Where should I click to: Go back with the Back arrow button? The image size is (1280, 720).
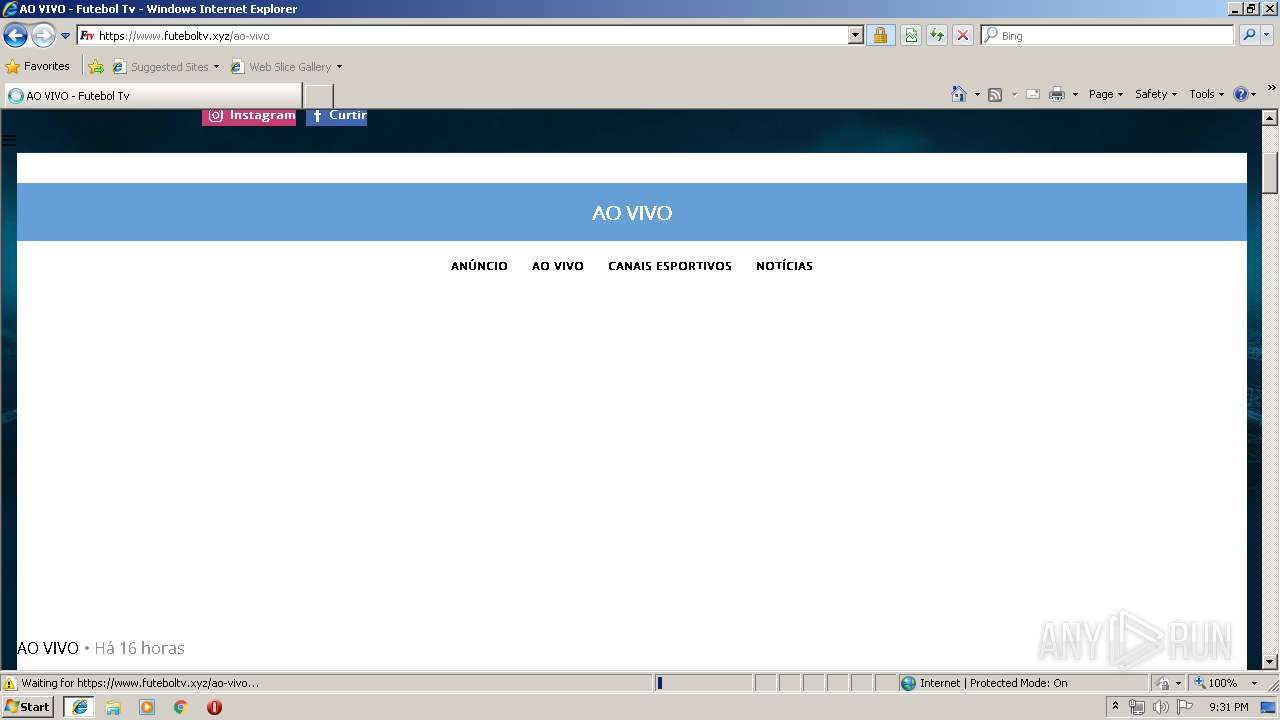pyautogui.click(x=15, y=36)
